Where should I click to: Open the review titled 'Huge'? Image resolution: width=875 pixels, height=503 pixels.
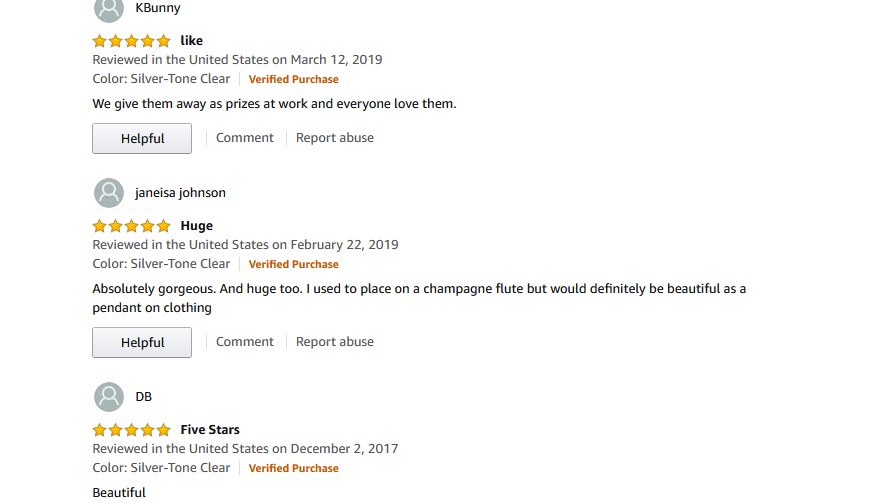(197, 226)
